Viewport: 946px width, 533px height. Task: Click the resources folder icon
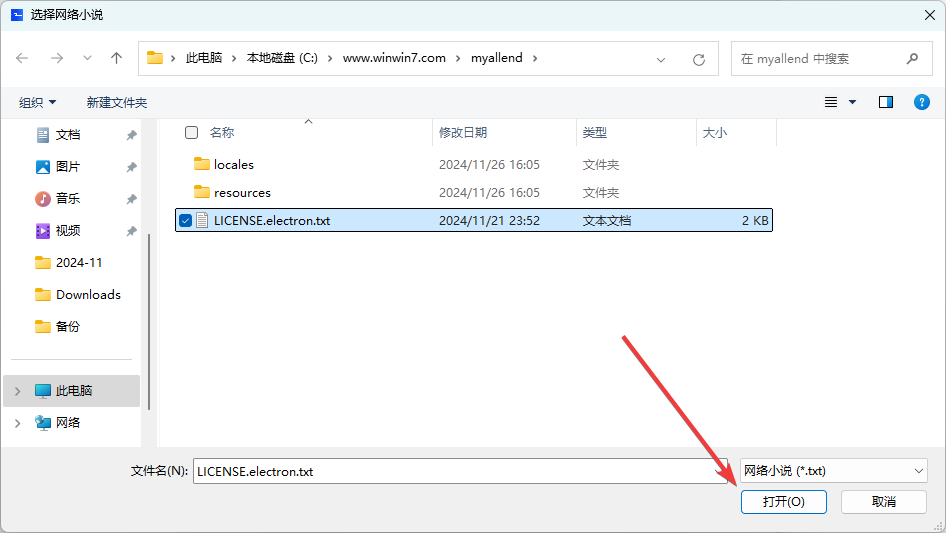pos(202,192)
